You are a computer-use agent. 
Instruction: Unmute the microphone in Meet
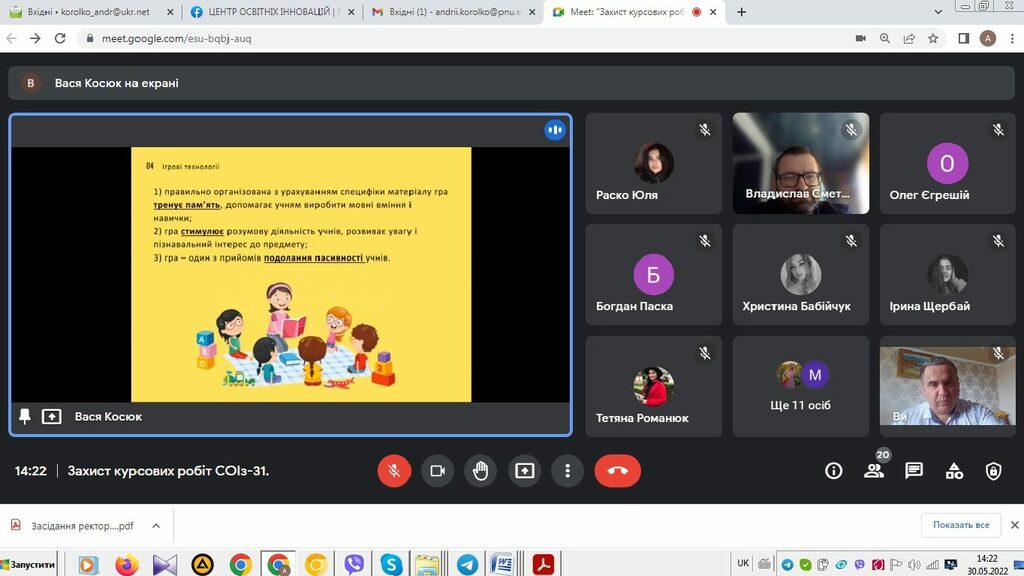click(x=394, y=471)
